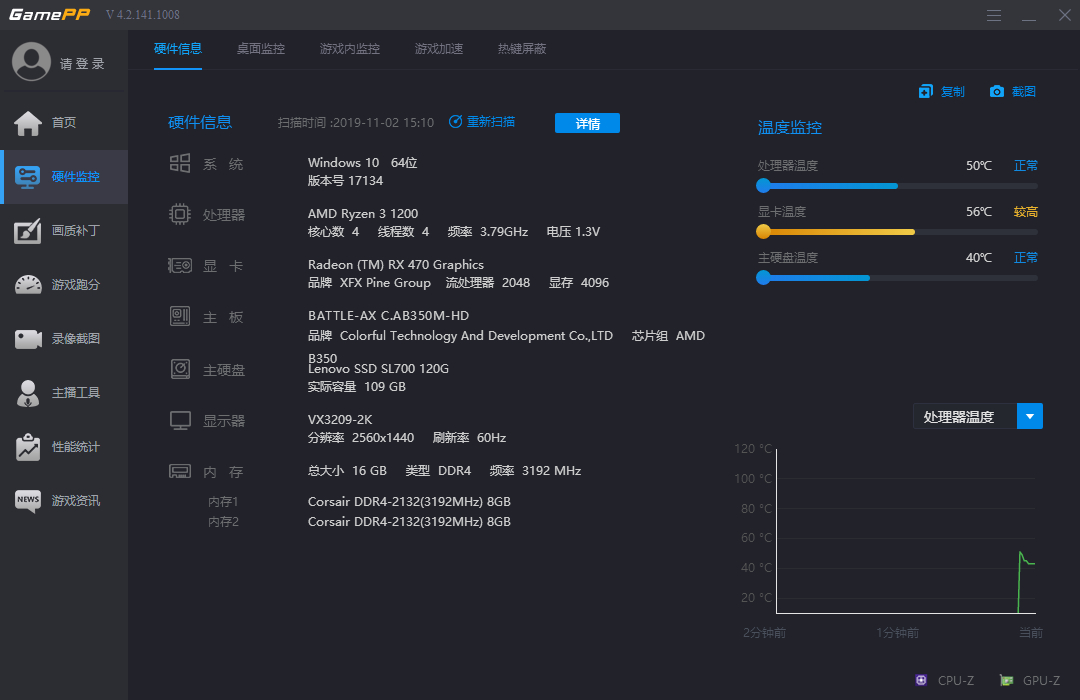Select the 画质补丁 sidebar icon

click(28, 231)
